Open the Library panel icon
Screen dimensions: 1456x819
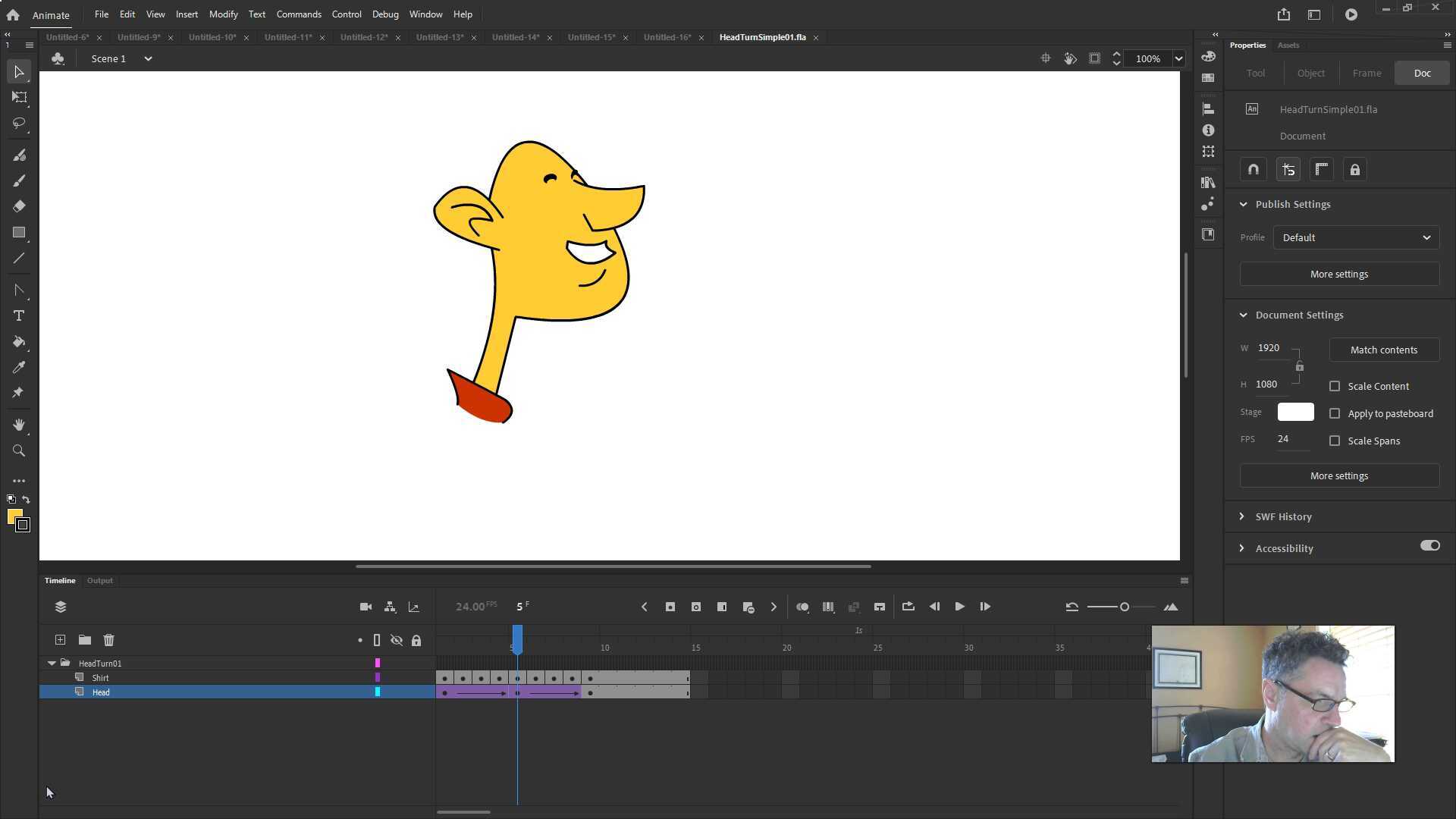(1209, 182)
